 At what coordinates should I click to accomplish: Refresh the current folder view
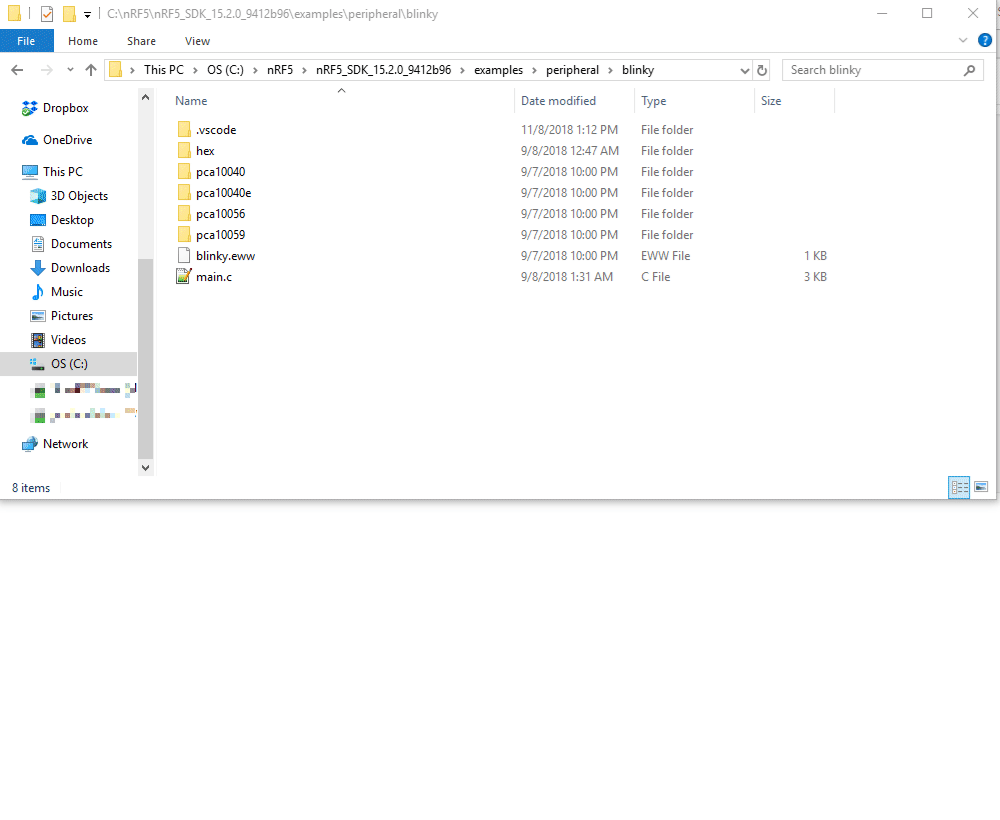(x=761, y=70)
